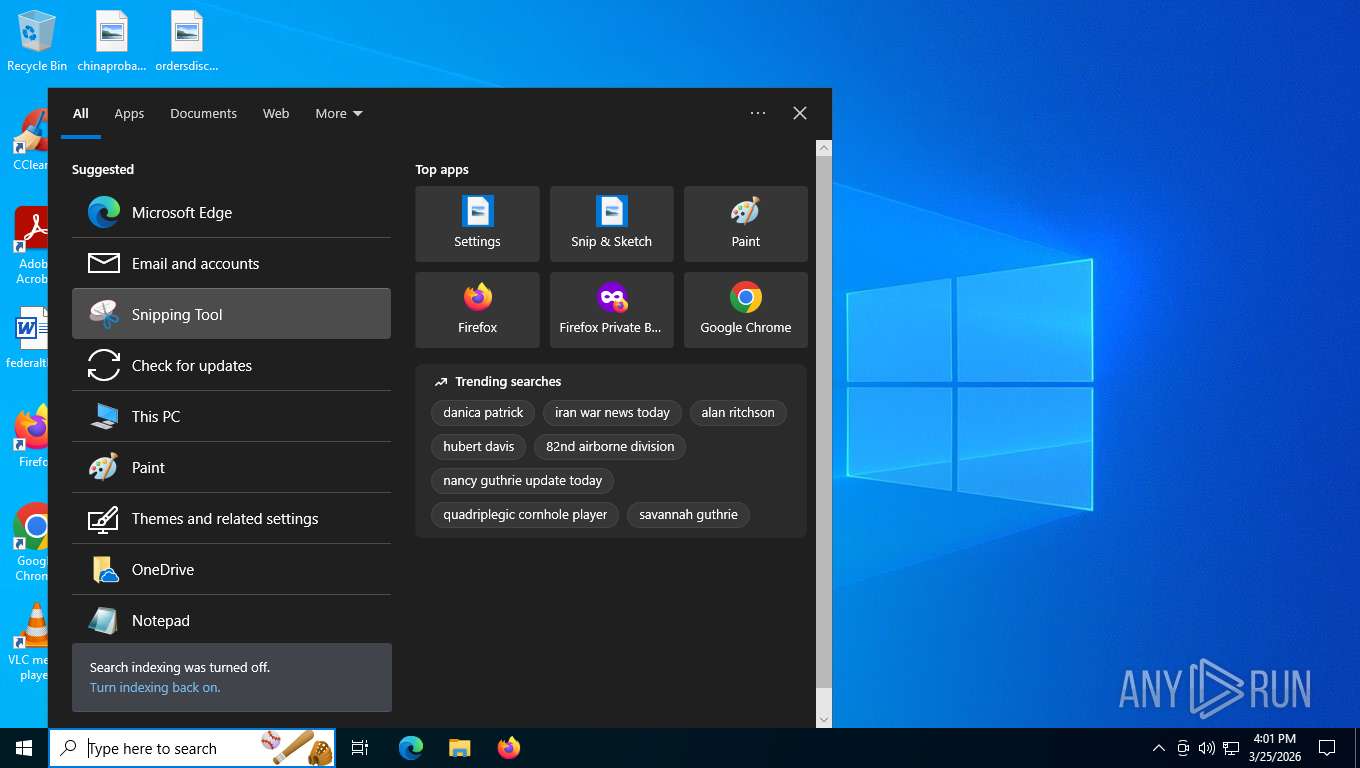
Task: Open Email and accounts suggestion
Action: (231, 263)
